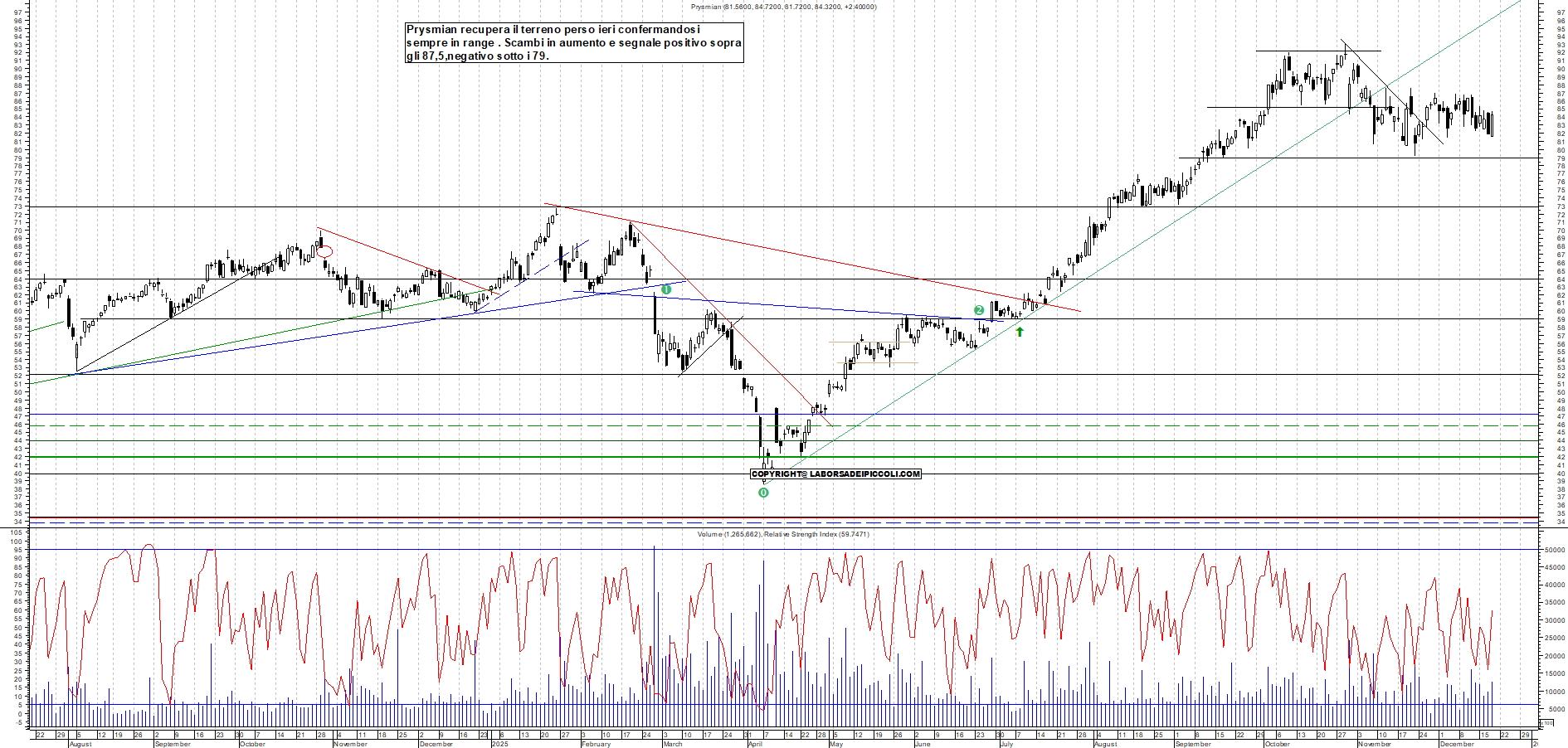Screen dimensions: 1568x748
Task: Click the green circle marker labeled 2
Action: pos(979,310)
